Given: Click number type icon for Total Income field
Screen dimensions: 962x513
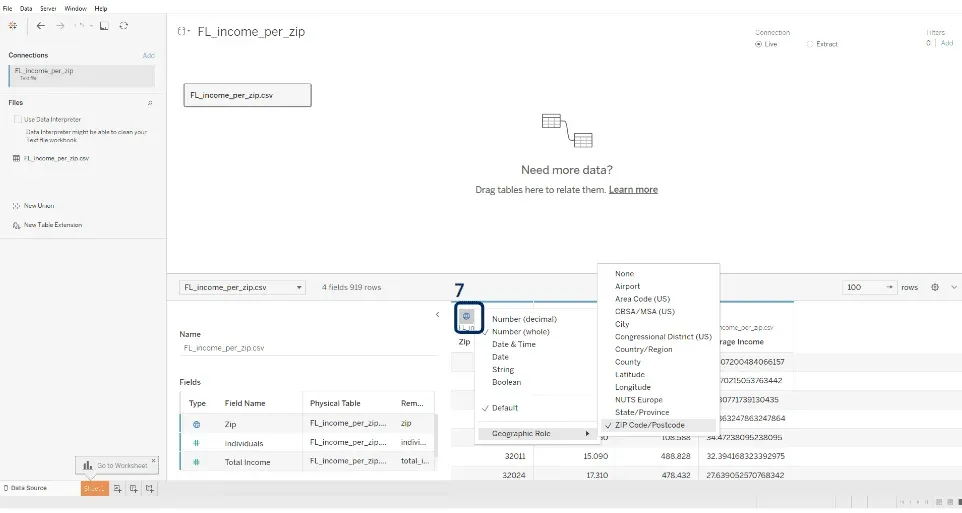Looking at the screenshot, I should (196, 462).
